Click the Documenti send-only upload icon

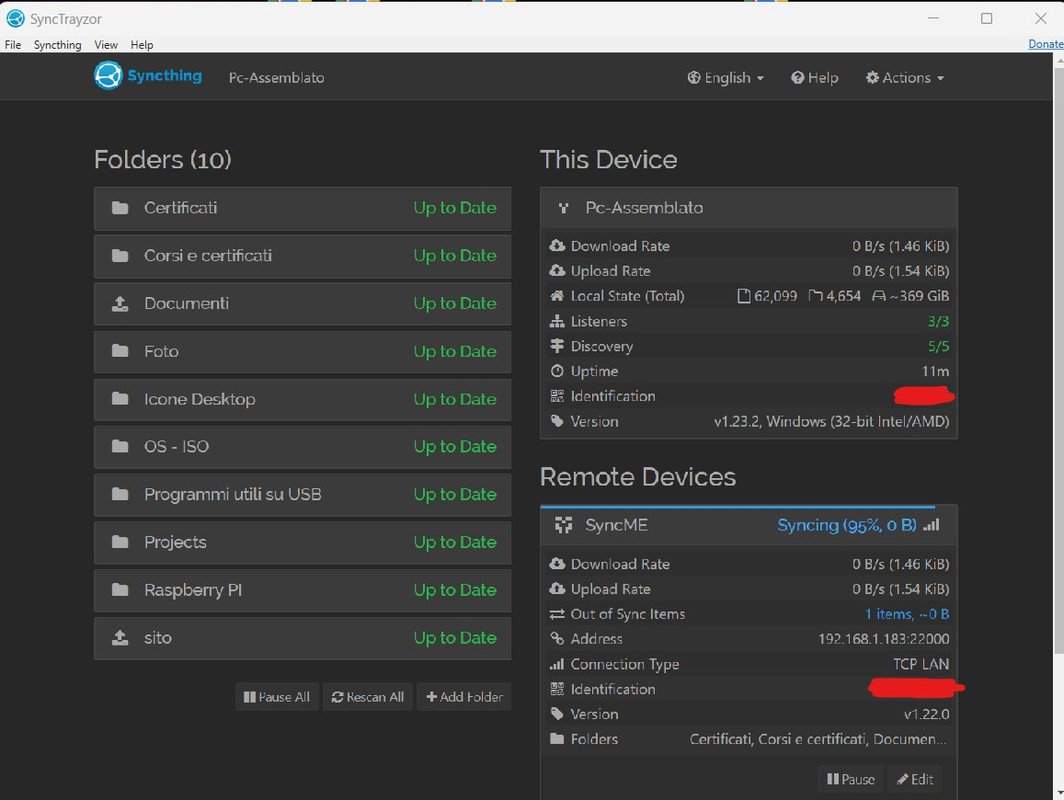(120, 303)
